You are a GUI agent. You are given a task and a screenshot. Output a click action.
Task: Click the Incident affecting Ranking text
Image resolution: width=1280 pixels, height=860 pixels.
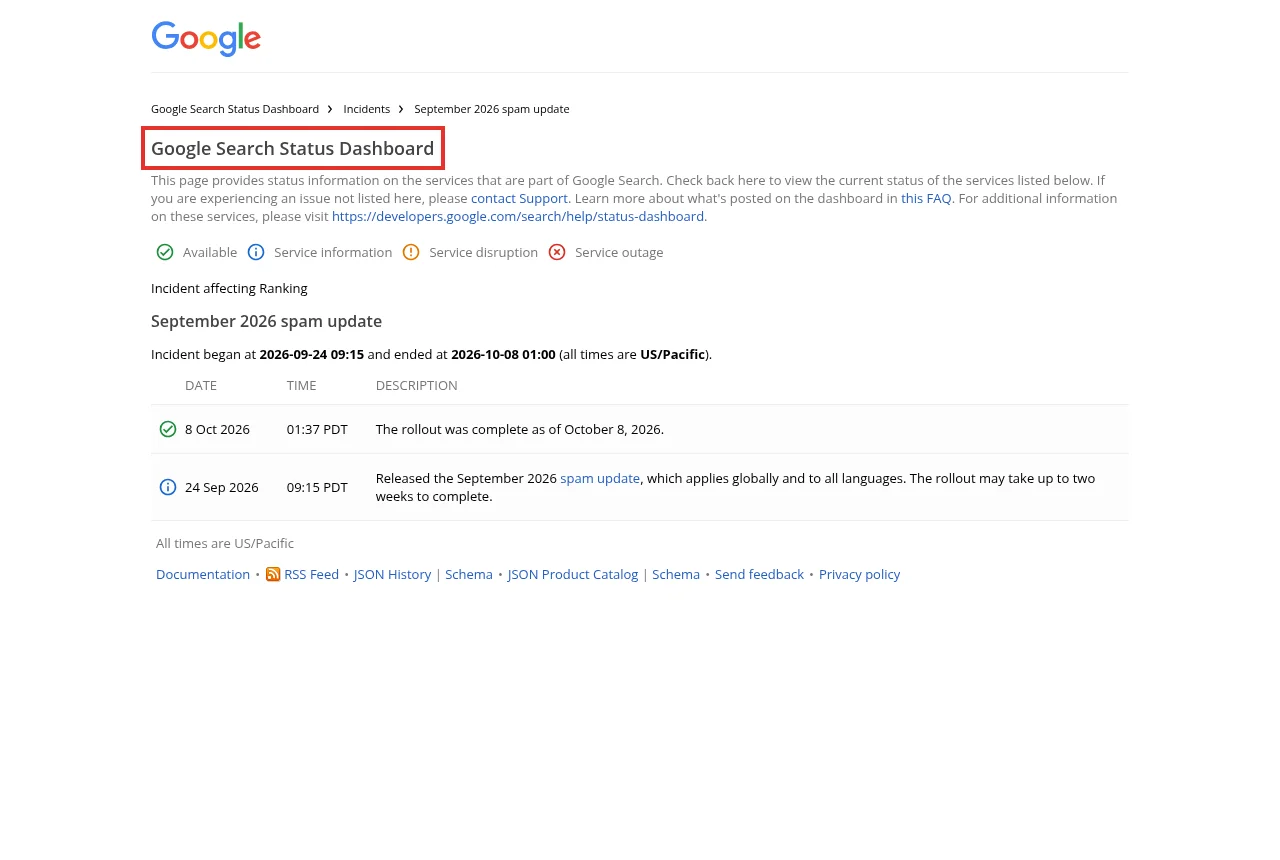229,288
